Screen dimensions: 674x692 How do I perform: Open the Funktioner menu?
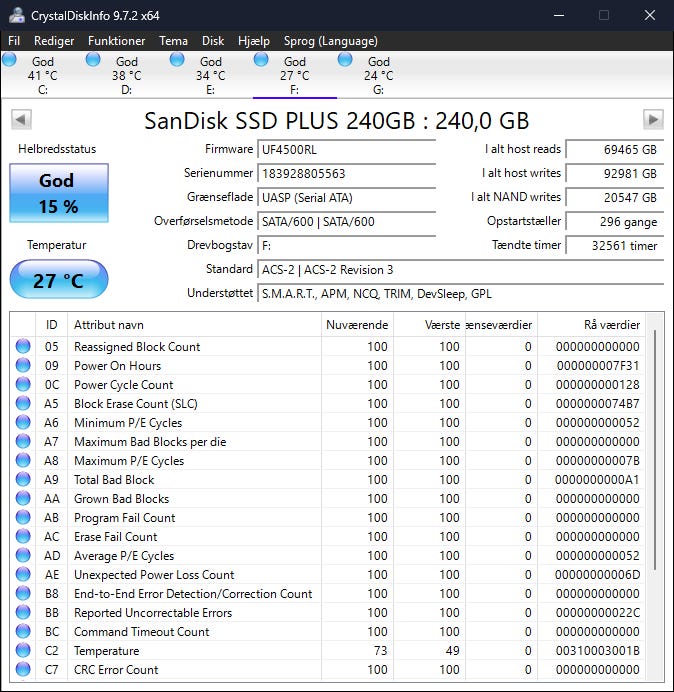click(x=116, y=41)
